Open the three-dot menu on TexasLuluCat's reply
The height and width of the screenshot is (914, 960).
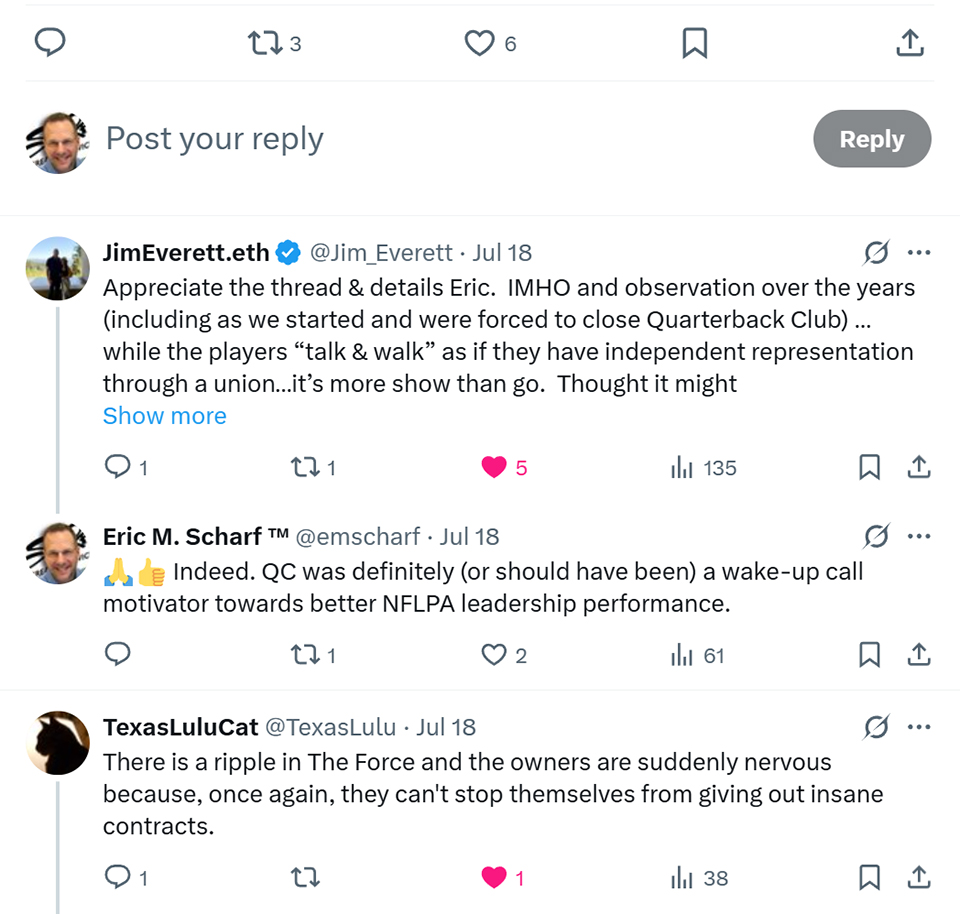click(919, 727)
